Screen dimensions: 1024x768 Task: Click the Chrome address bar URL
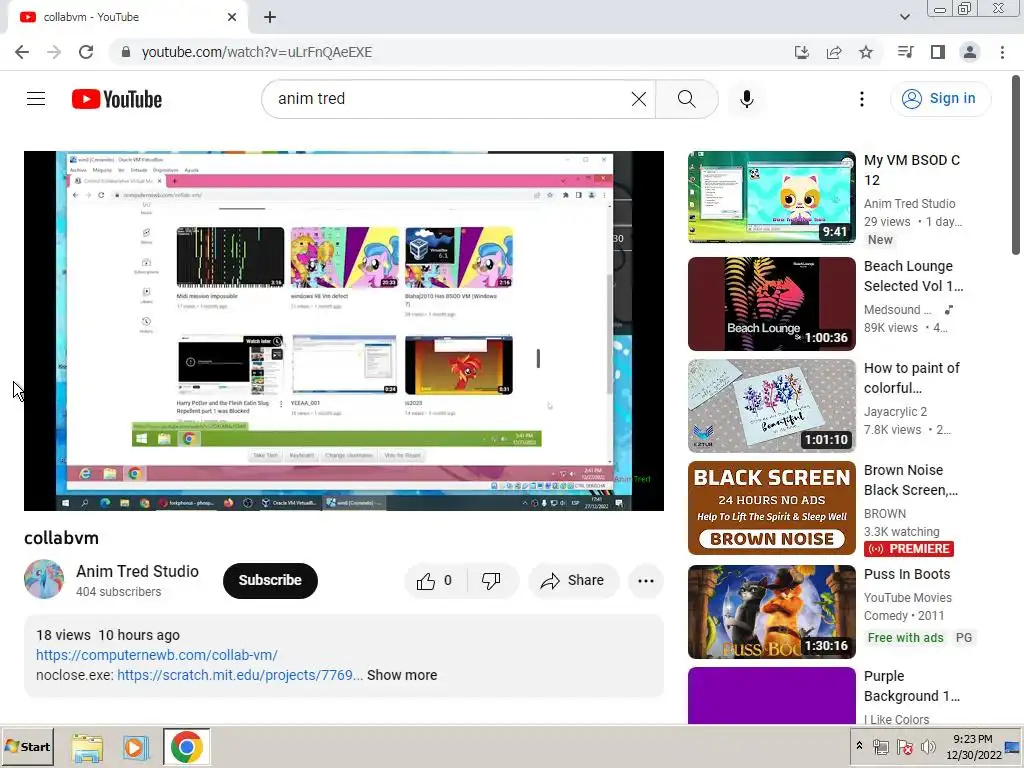coord(257,52)
